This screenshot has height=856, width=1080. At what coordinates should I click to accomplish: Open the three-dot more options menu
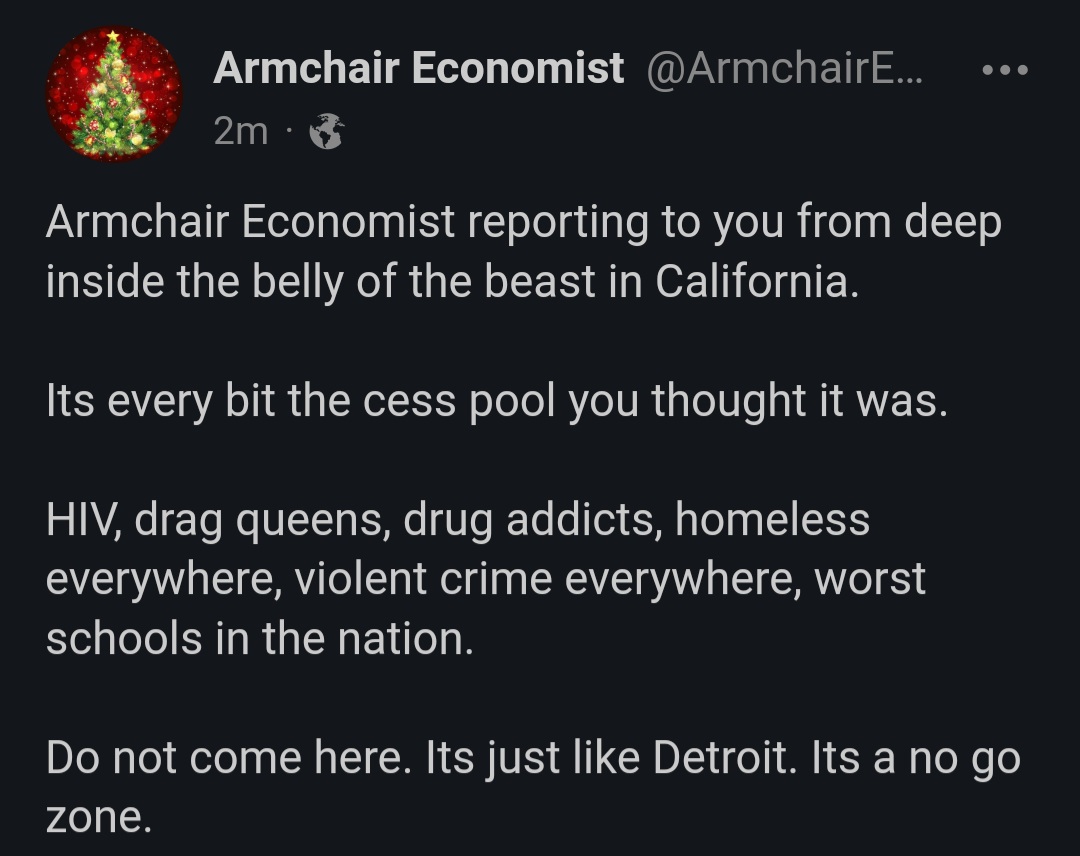pos(1005,70)
